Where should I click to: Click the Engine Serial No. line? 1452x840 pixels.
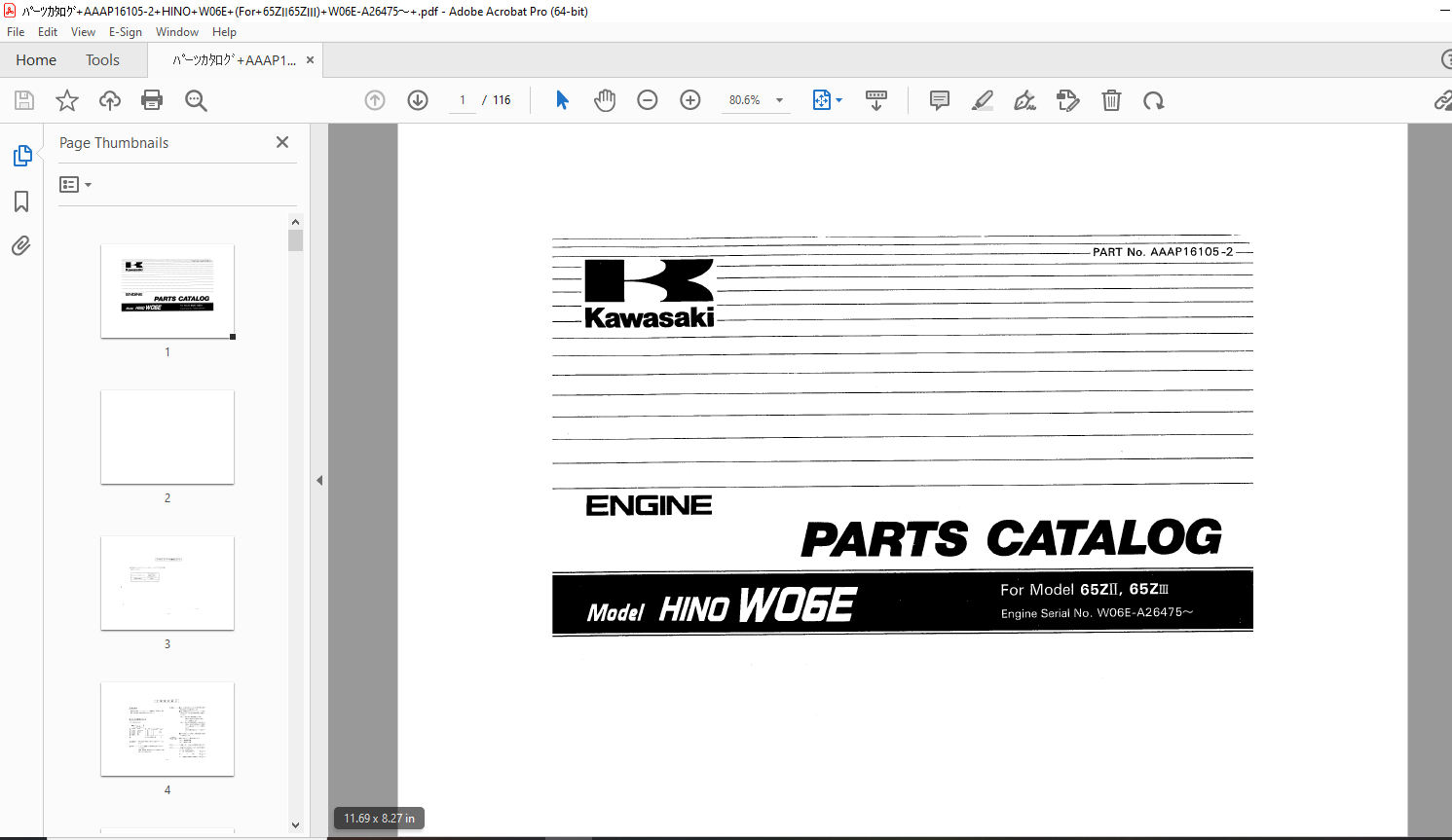(x=1097, y=613)
